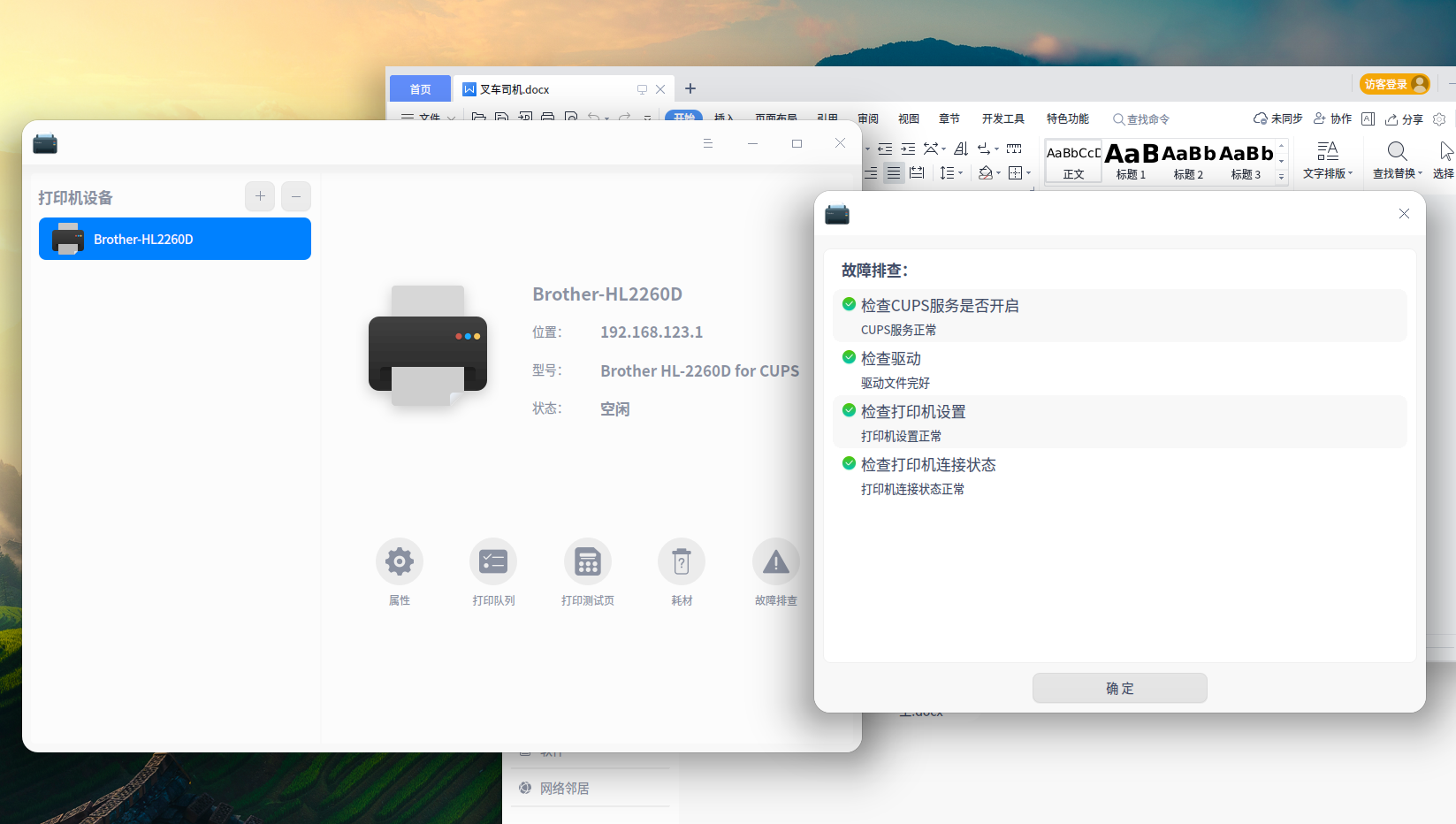The width and height of the screenshot is (1456, 824).
Task: Open 文字排版 text layout tool
Action: (x=1327, y=161)
